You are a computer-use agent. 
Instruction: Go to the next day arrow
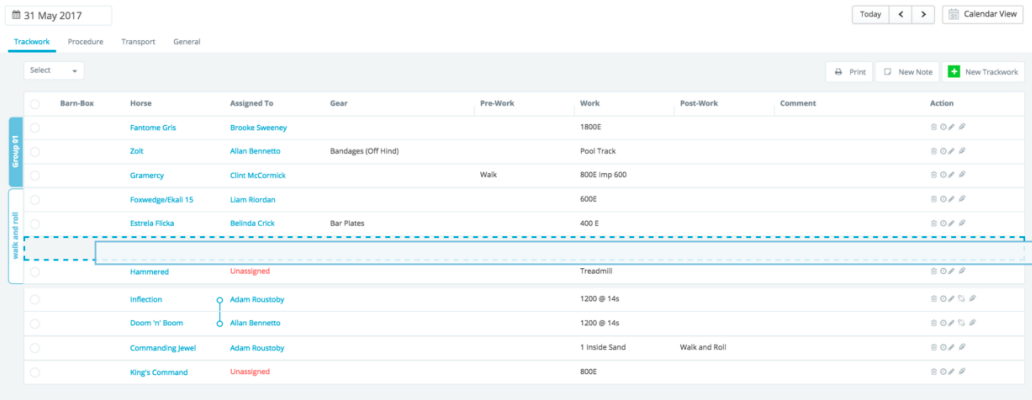[x=923, y=15]
